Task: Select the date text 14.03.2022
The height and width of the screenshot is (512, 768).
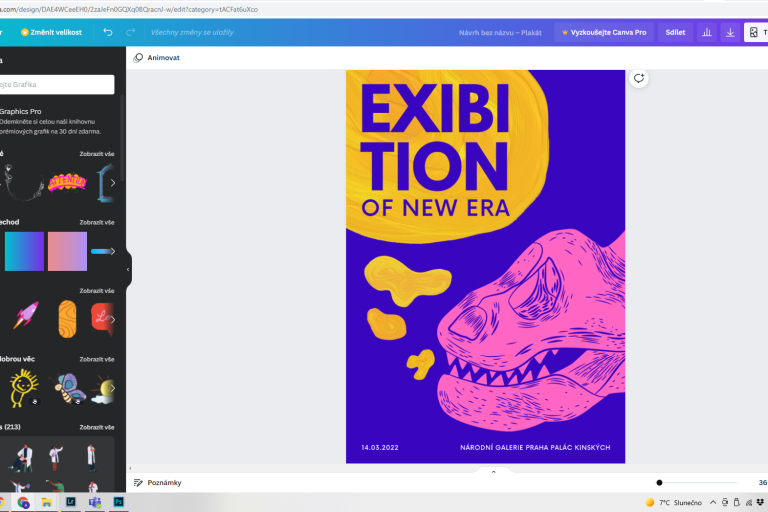Action: tap(380, 447)
